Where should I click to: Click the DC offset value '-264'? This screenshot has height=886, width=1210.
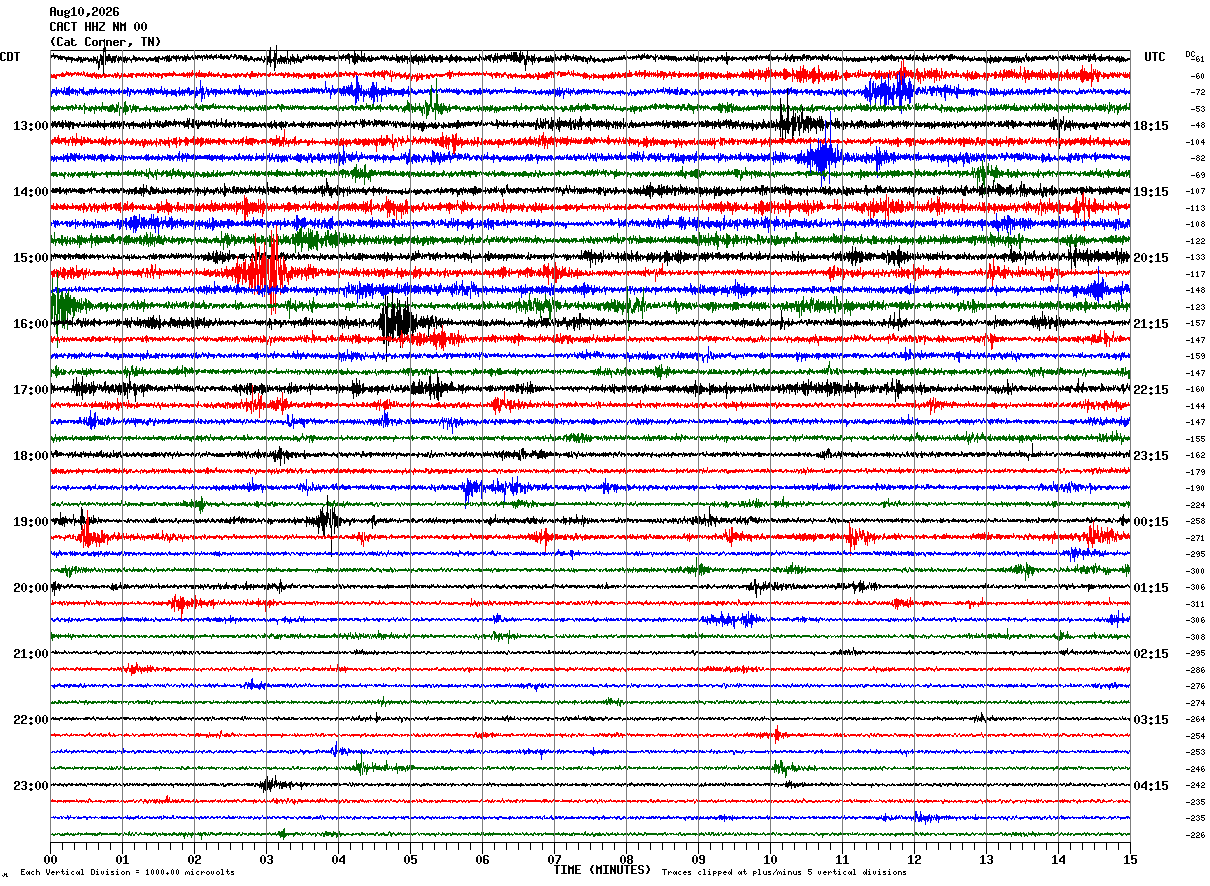point(1195,720)
